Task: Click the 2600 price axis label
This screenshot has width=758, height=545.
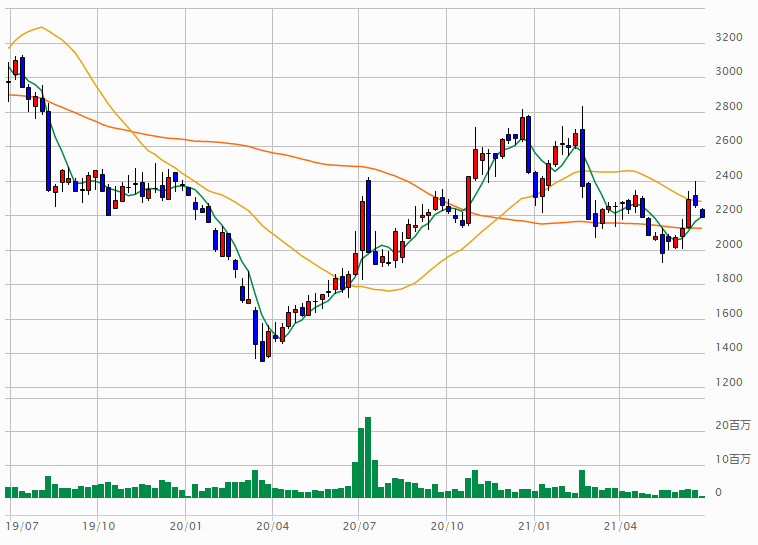Action: 729,140
